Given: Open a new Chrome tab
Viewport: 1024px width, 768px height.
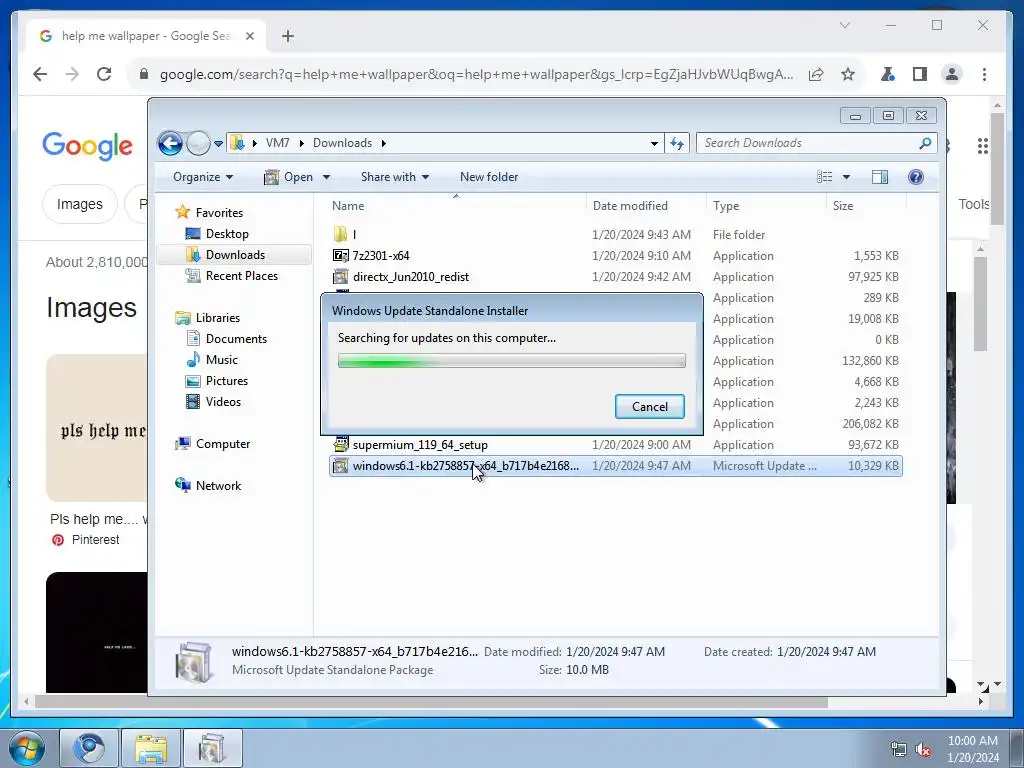Looking at the screenshot, I should [288, 36].
